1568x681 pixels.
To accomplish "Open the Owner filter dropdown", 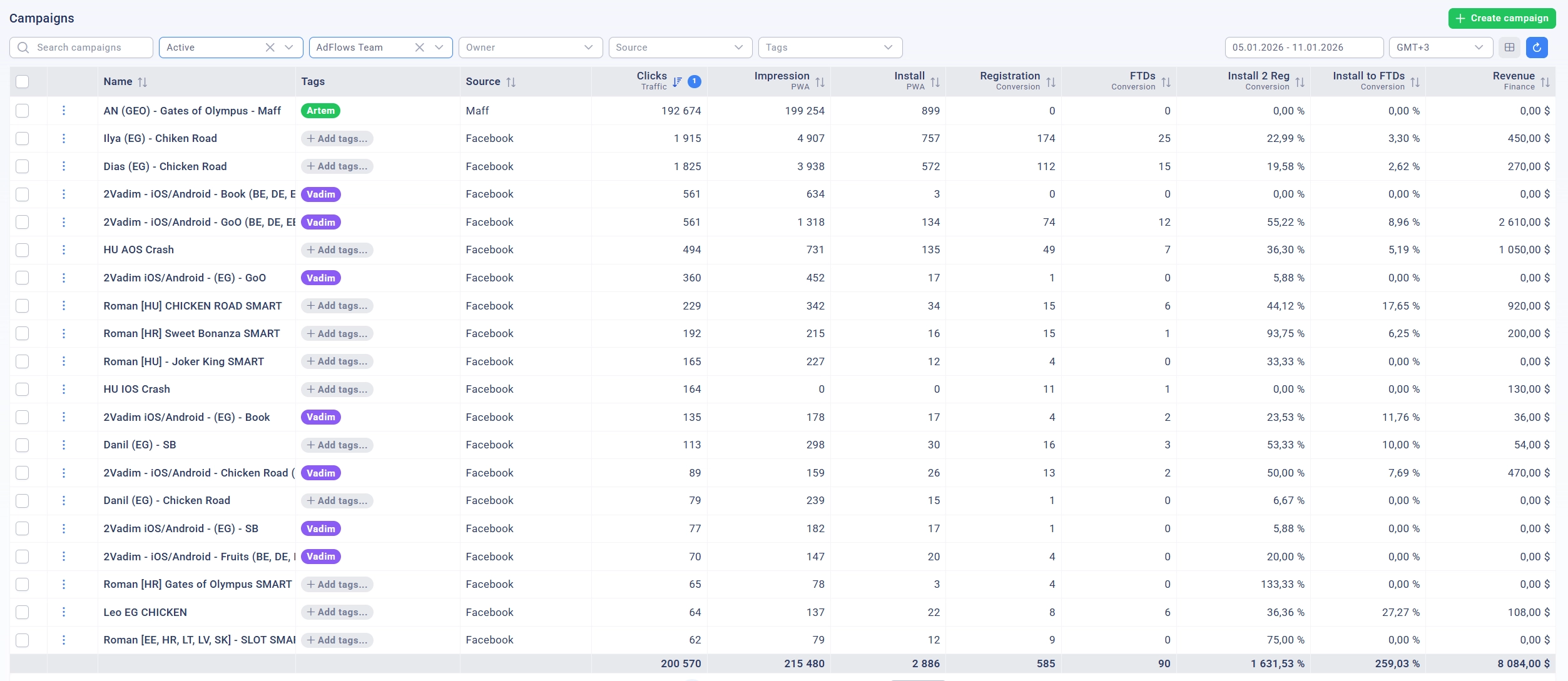I will pos(530,48).
